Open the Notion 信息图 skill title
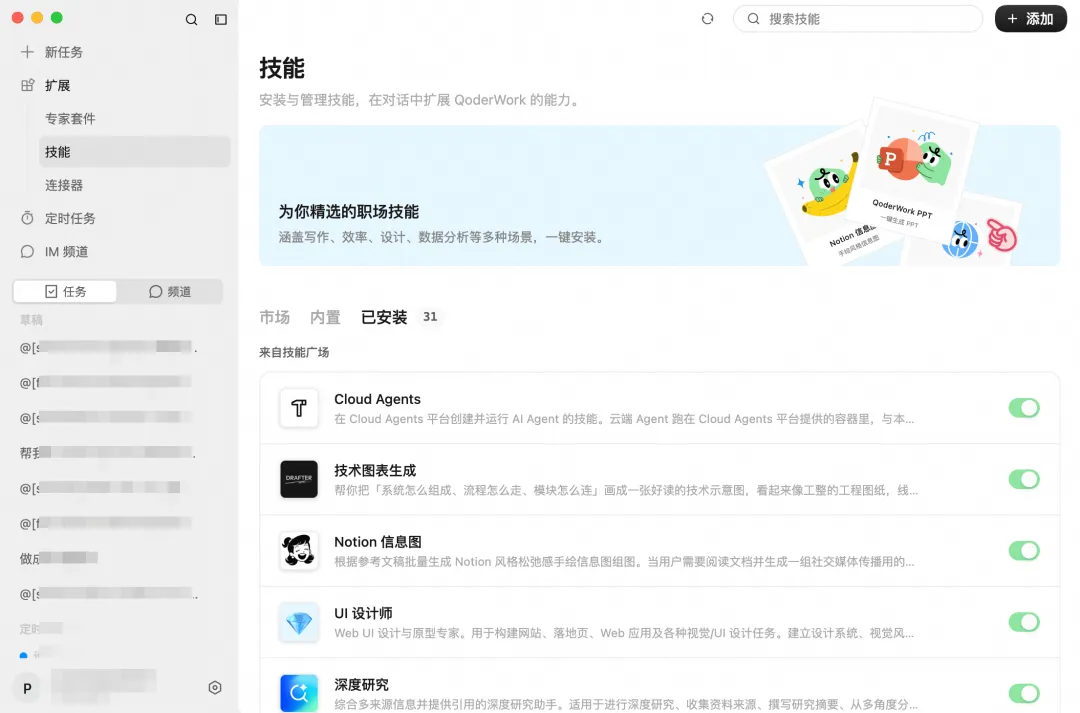 tap(377, 542)
